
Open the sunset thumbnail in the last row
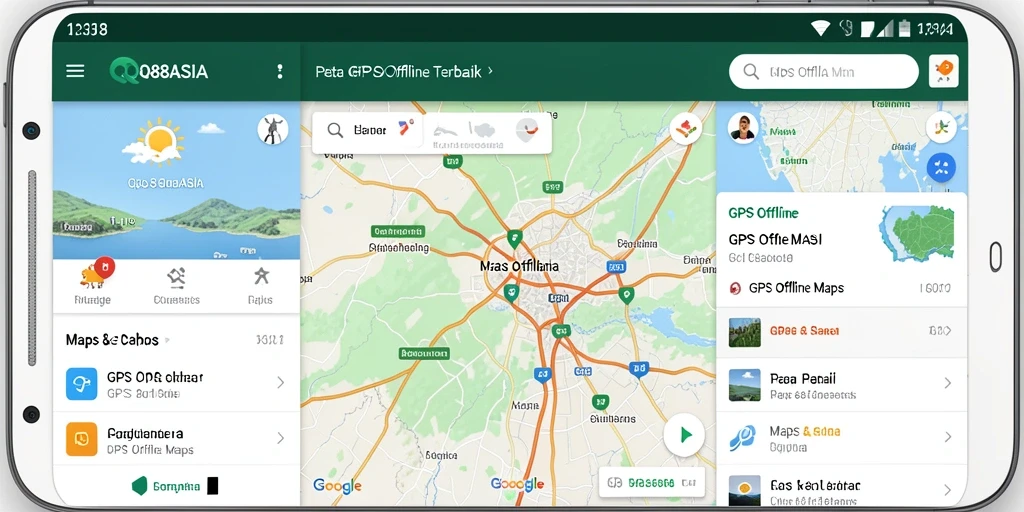coord(744,490)
